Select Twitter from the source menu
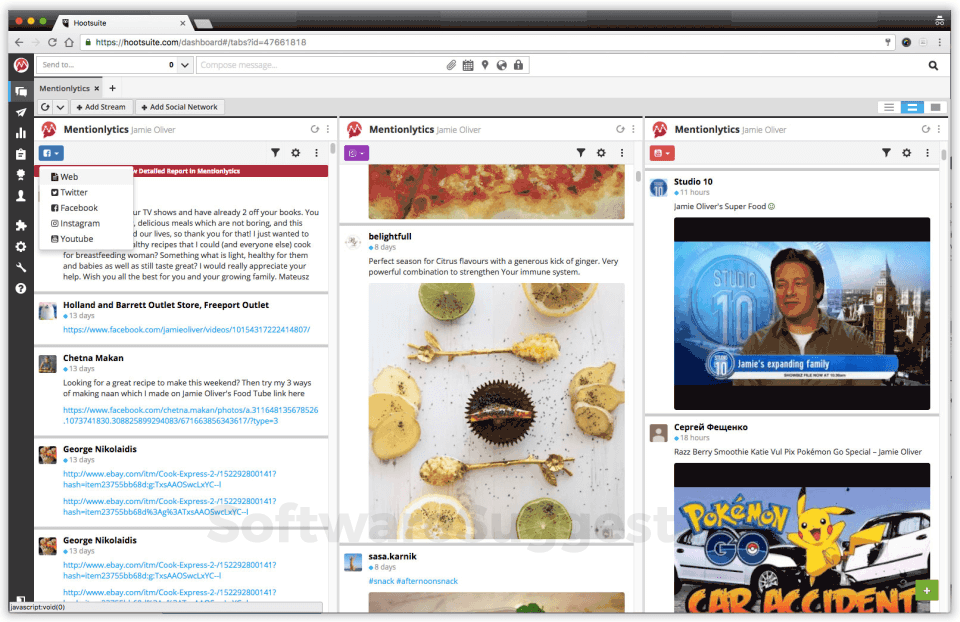The height and width of the screenshot is (622, 960). pos(86,192)
